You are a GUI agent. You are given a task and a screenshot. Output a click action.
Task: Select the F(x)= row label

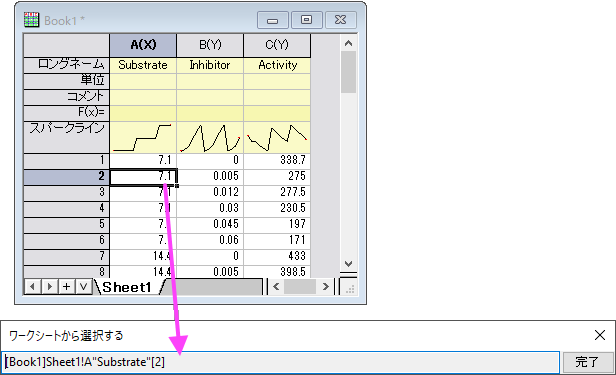[x=66, y=113]
